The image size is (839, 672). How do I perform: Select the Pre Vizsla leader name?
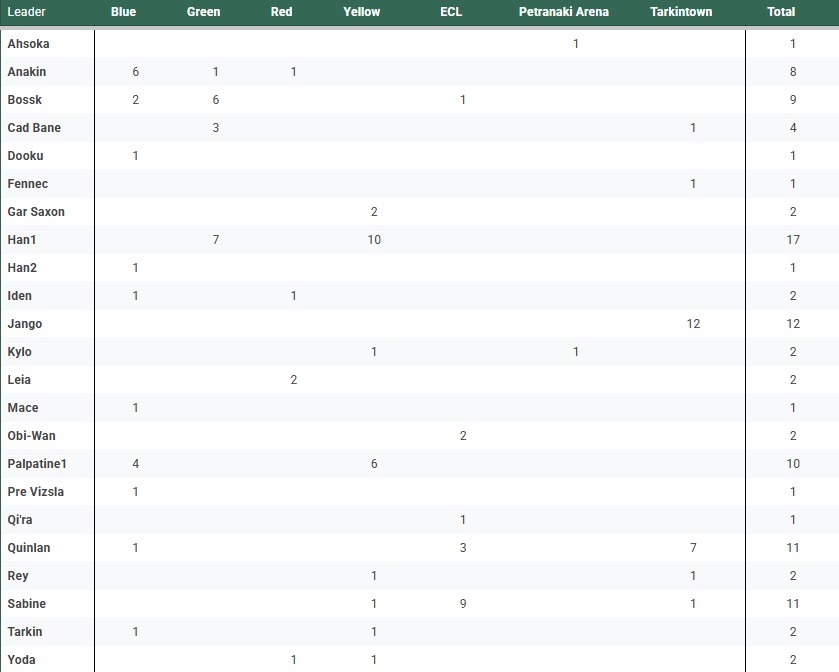tap(36, 492)
